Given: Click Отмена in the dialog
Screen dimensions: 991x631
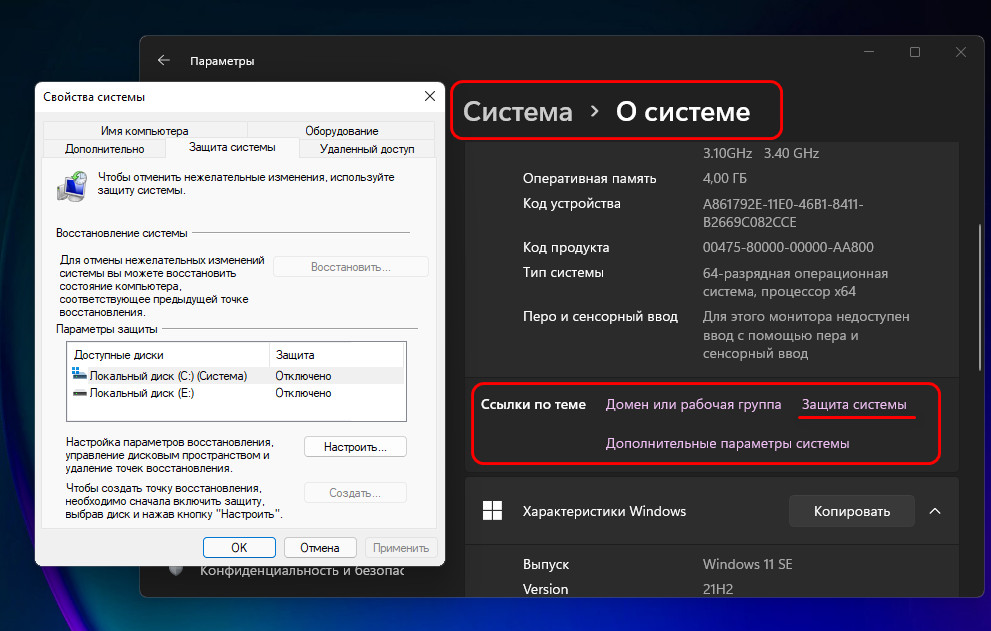Looking at the screenshot, I should 320,548.
